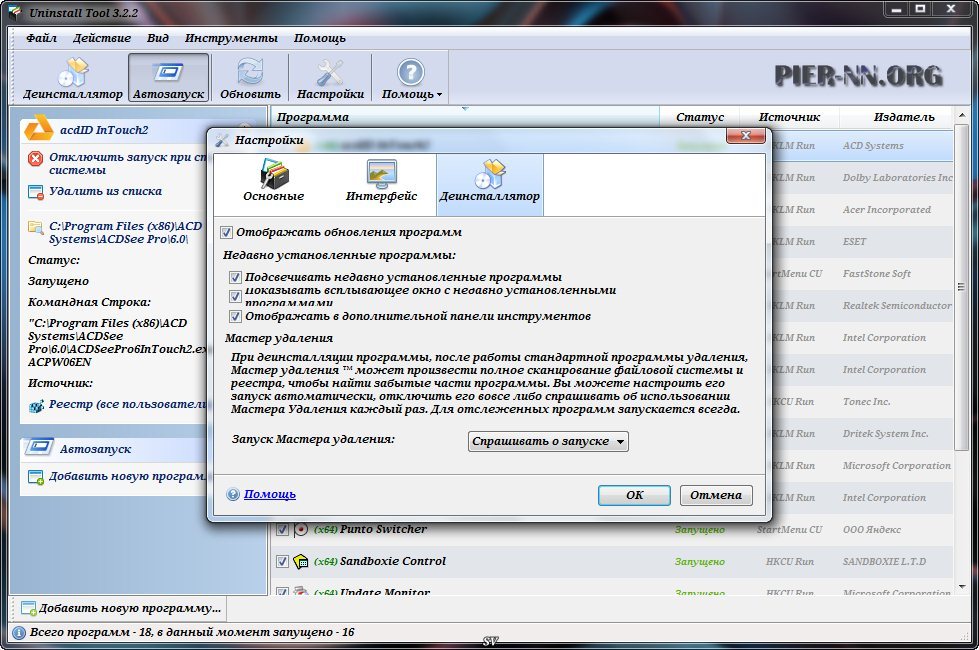The width and height of the screenshot is (979, 650).
Task: Click Отключить запуск при старте системы
Action: (127, 164)
